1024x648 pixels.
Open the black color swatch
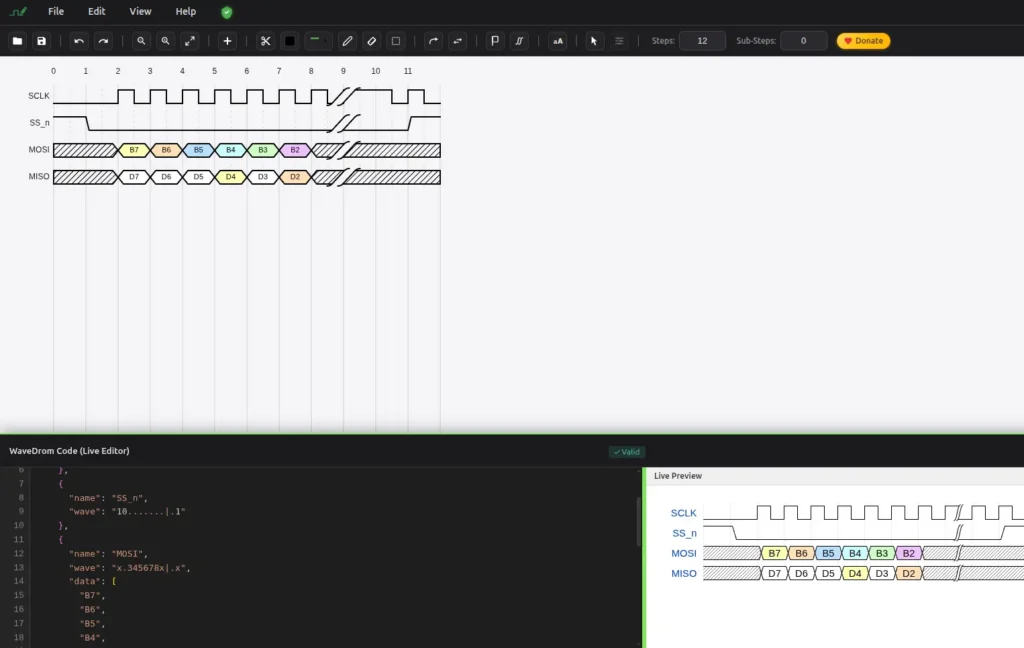tap(290, 41)
